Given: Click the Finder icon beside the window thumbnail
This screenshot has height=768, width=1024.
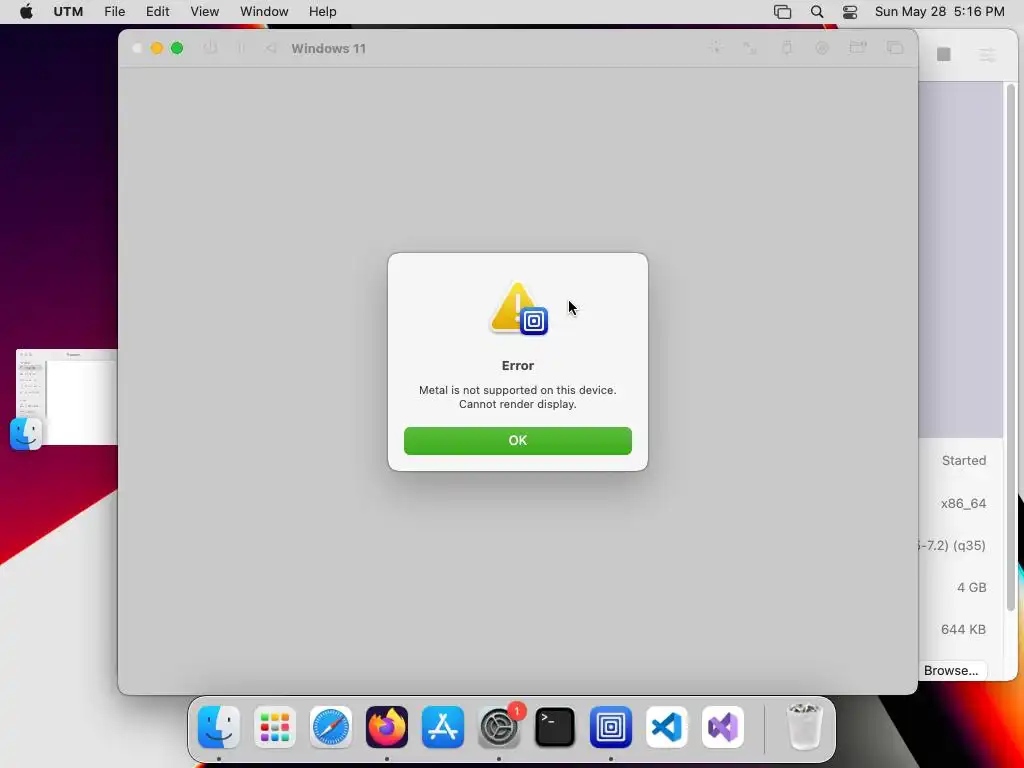Looking at the screenshot, I should 26,434.
